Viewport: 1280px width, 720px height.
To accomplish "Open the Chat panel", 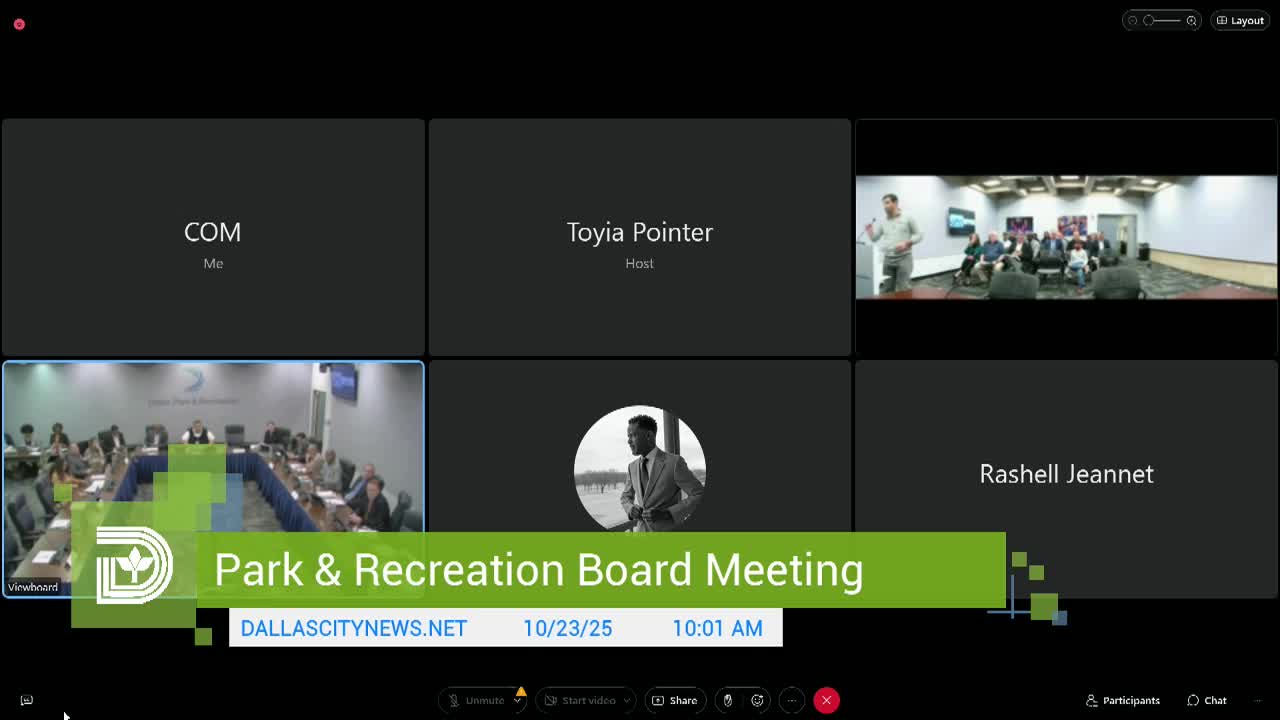I will (1207, 700).
